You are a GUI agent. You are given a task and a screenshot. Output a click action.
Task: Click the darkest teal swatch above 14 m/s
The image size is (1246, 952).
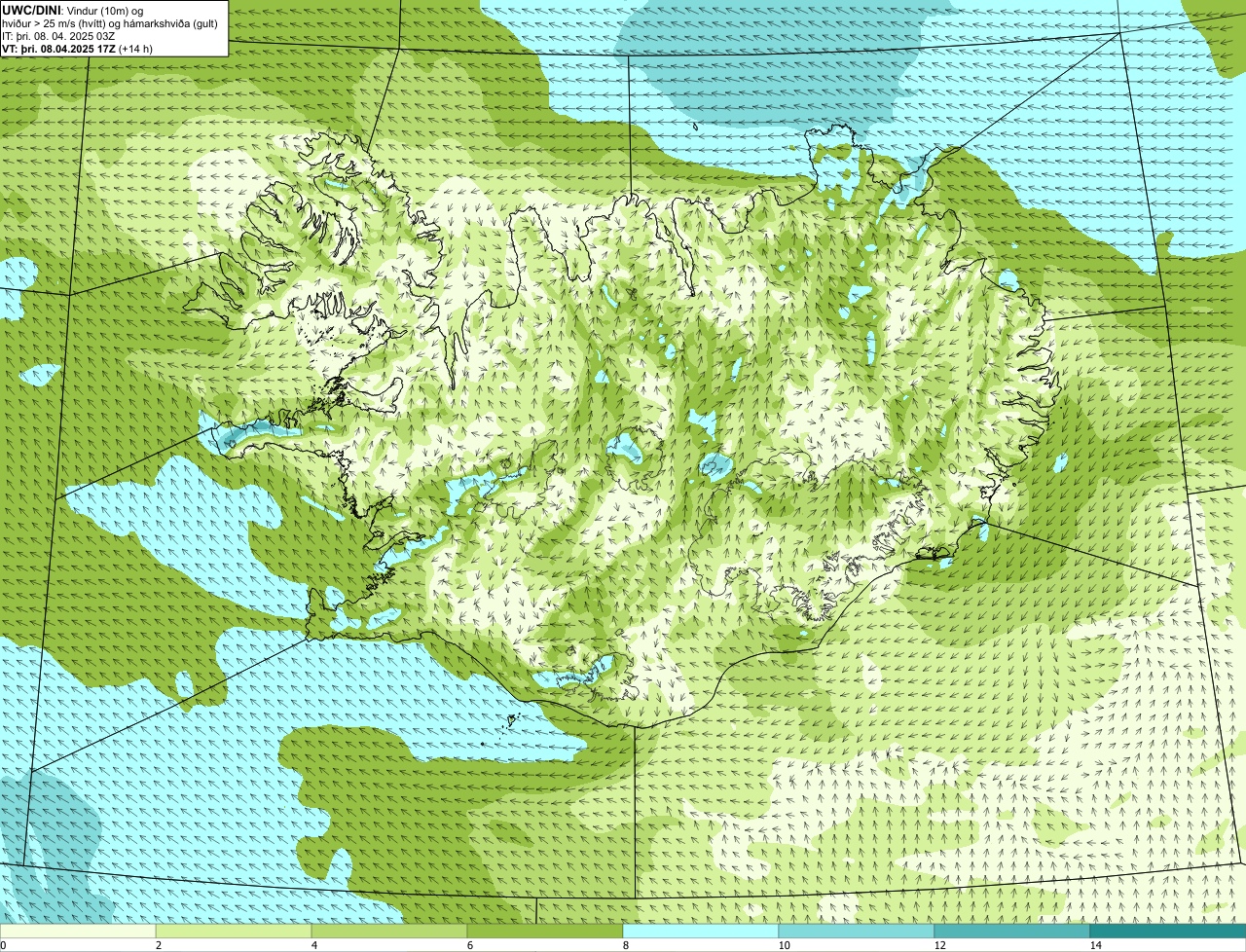point(1168,932)
